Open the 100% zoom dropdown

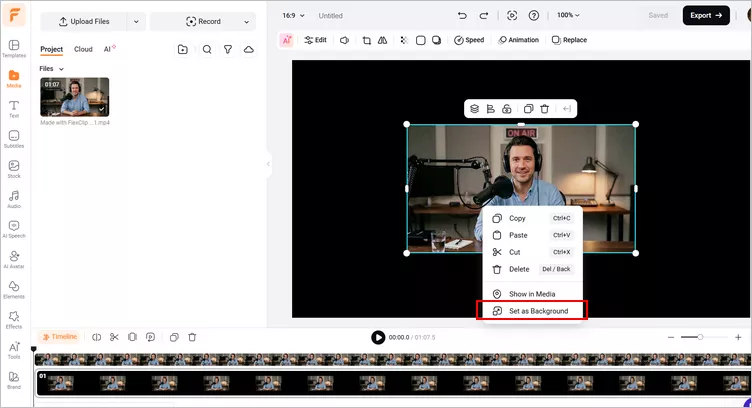coord(568,15)
